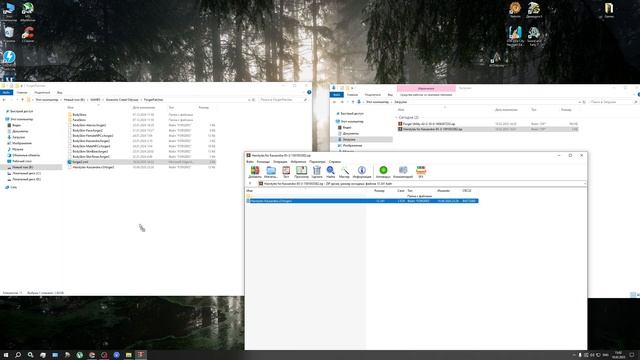
Task: Open the Файл tab in ForgerPatches explorer
Action: point(6,93)
